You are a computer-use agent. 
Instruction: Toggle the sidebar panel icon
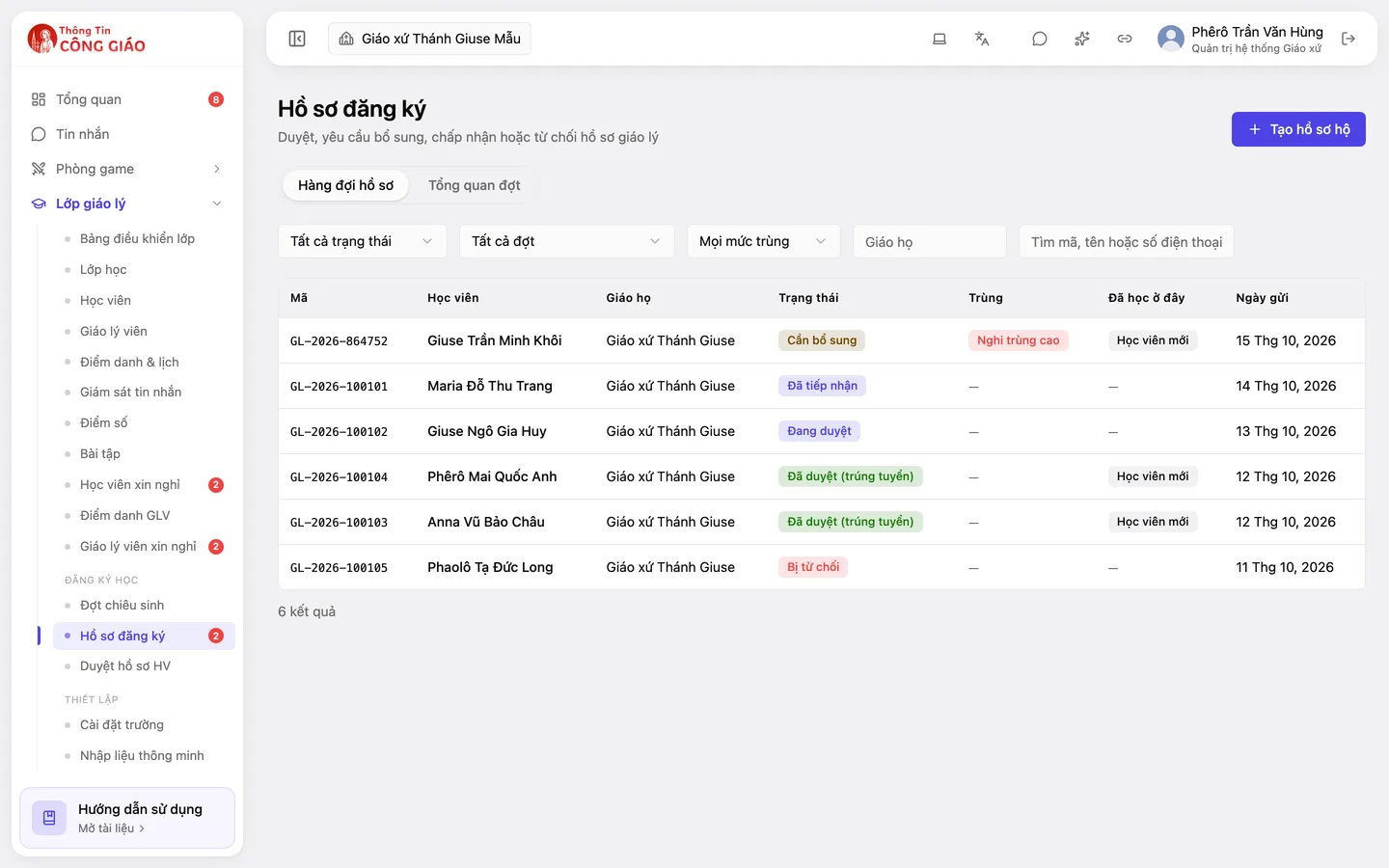tap(297, 39)
